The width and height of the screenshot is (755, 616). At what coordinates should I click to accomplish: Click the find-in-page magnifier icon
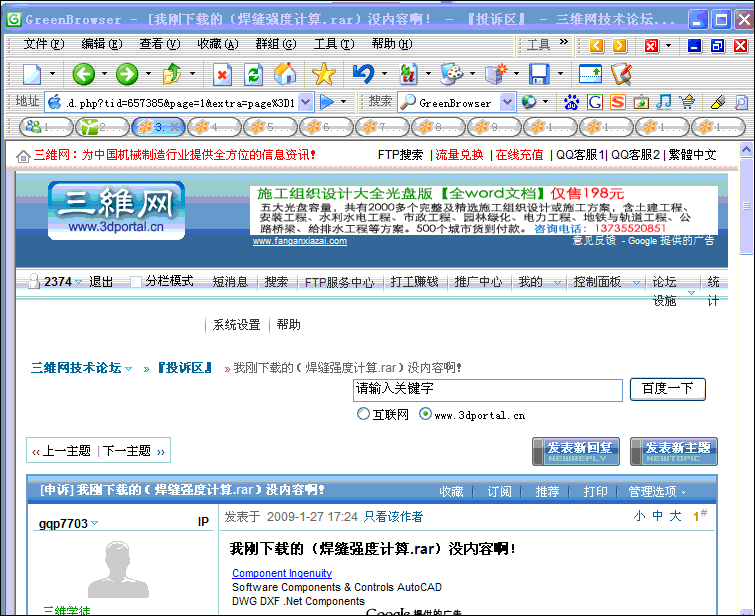(741, 102)
